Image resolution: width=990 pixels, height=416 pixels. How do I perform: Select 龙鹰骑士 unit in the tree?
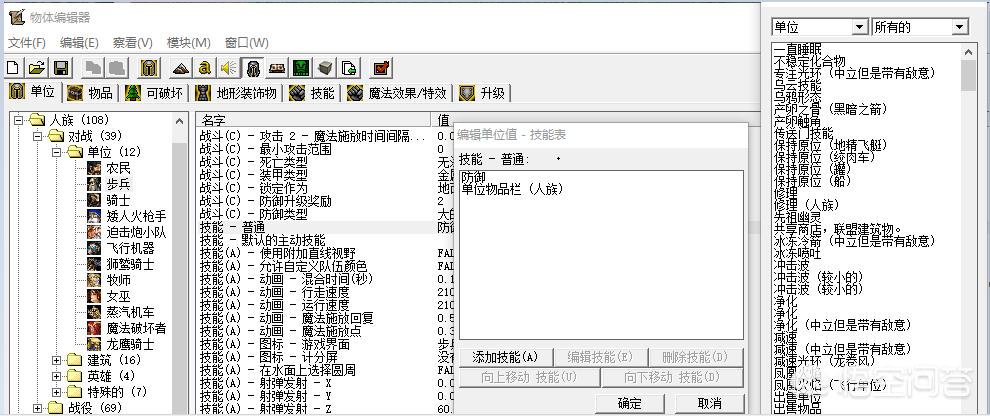(130, 345)
